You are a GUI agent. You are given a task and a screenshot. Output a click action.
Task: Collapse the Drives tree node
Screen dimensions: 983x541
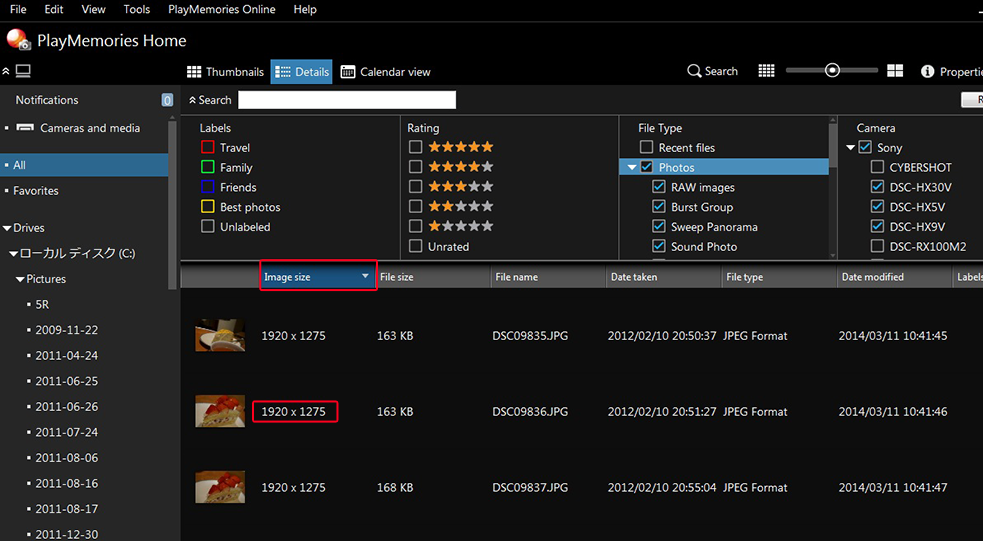pyautogui.click(x=8, y=228)
